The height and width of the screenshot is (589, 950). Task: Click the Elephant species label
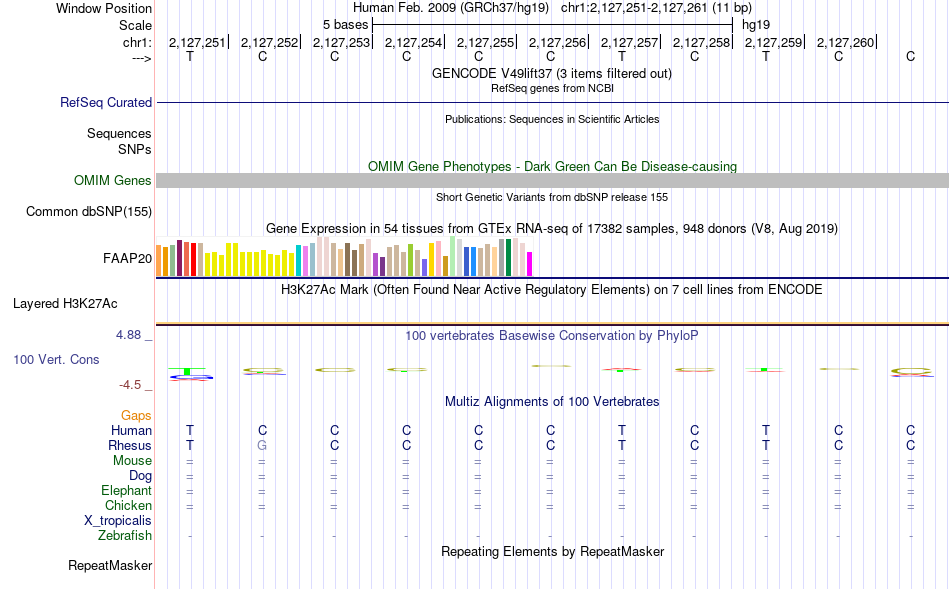point(126,490)
